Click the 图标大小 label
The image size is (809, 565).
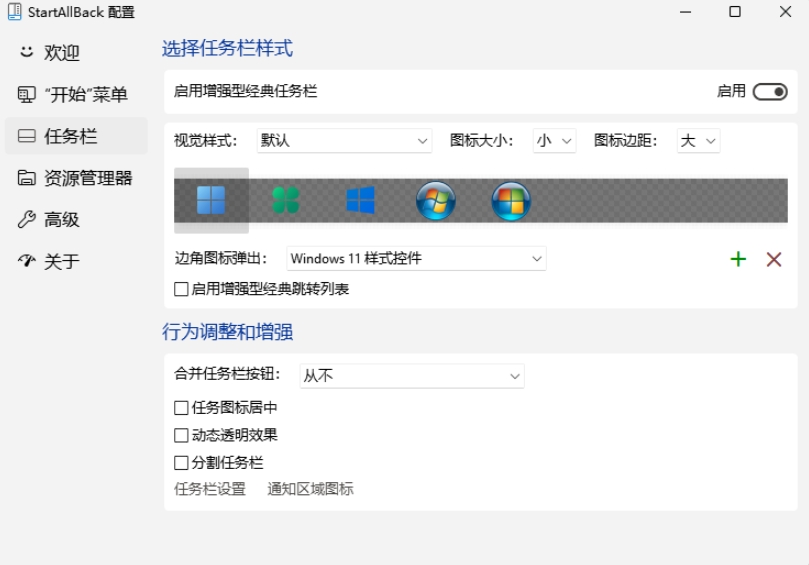tap(481, 140)
